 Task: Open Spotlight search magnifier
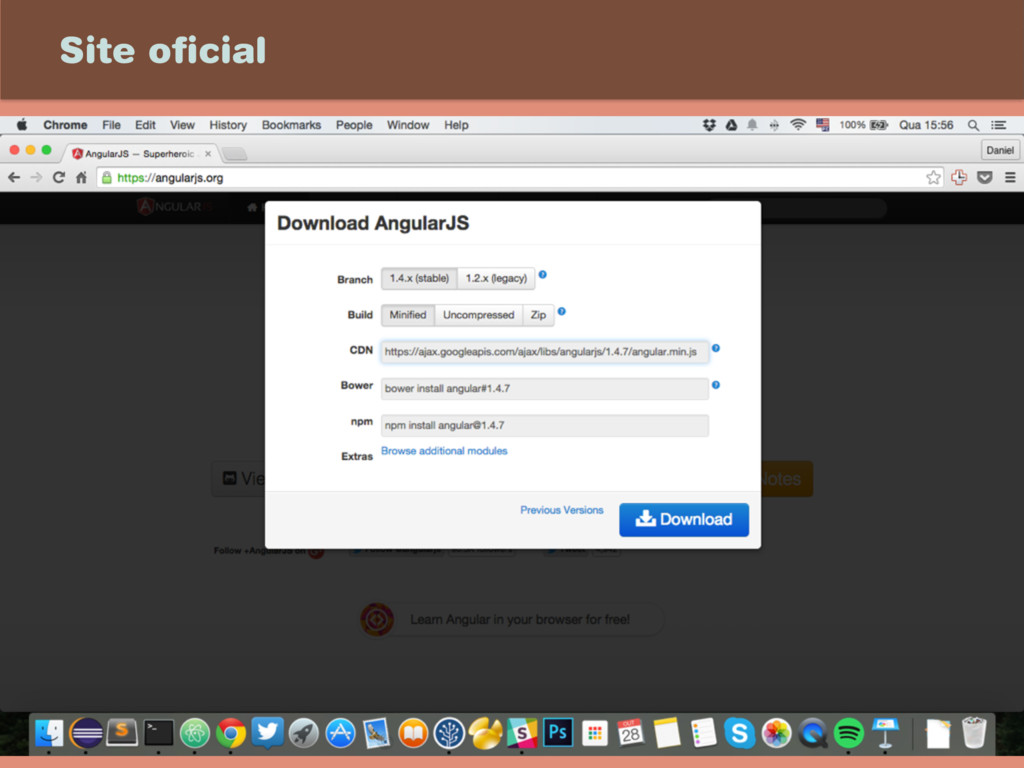pyautogui.click(x=973, y=125)
